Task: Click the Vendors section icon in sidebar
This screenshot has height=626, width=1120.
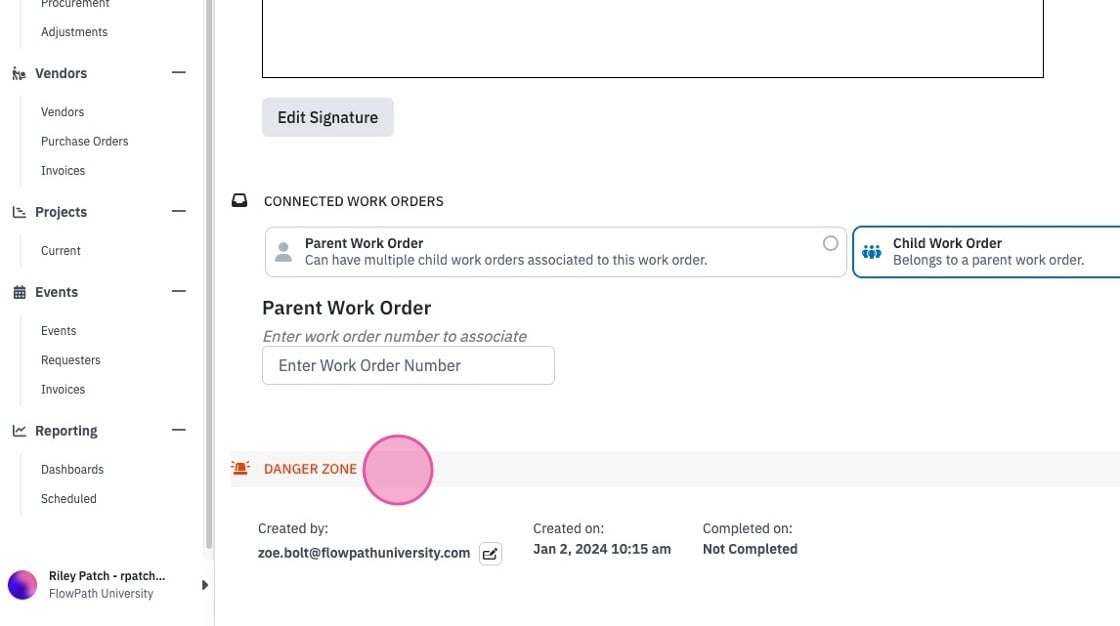Action: click(19, 74)
